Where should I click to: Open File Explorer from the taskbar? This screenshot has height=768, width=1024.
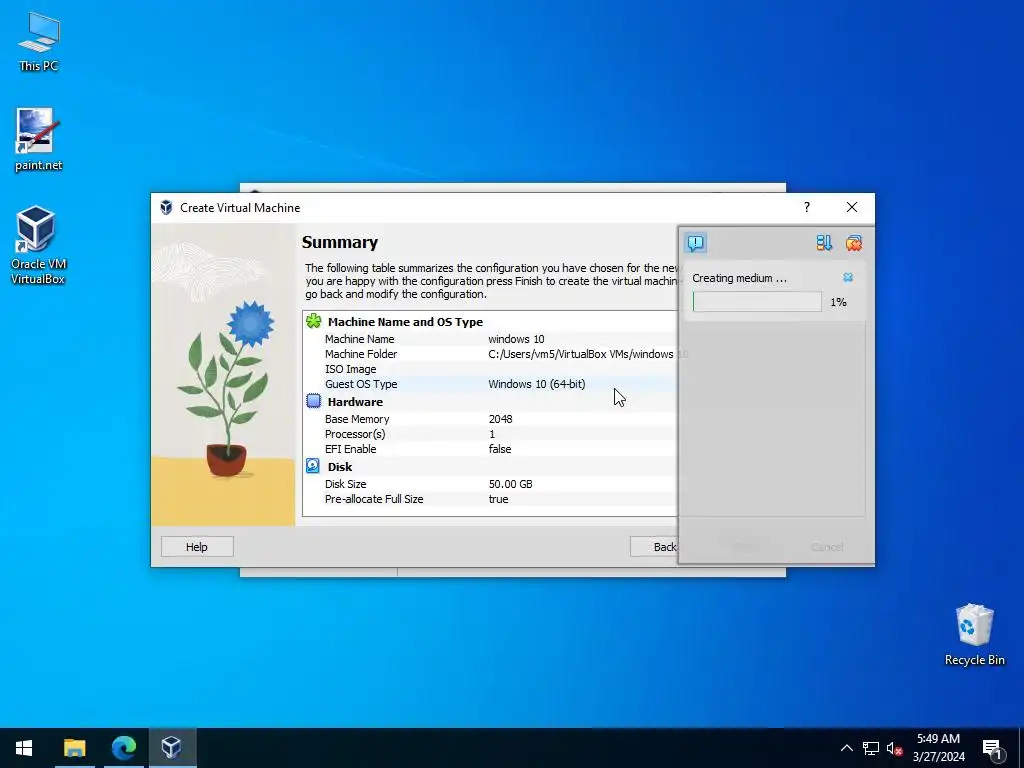(x=74, y=748)
